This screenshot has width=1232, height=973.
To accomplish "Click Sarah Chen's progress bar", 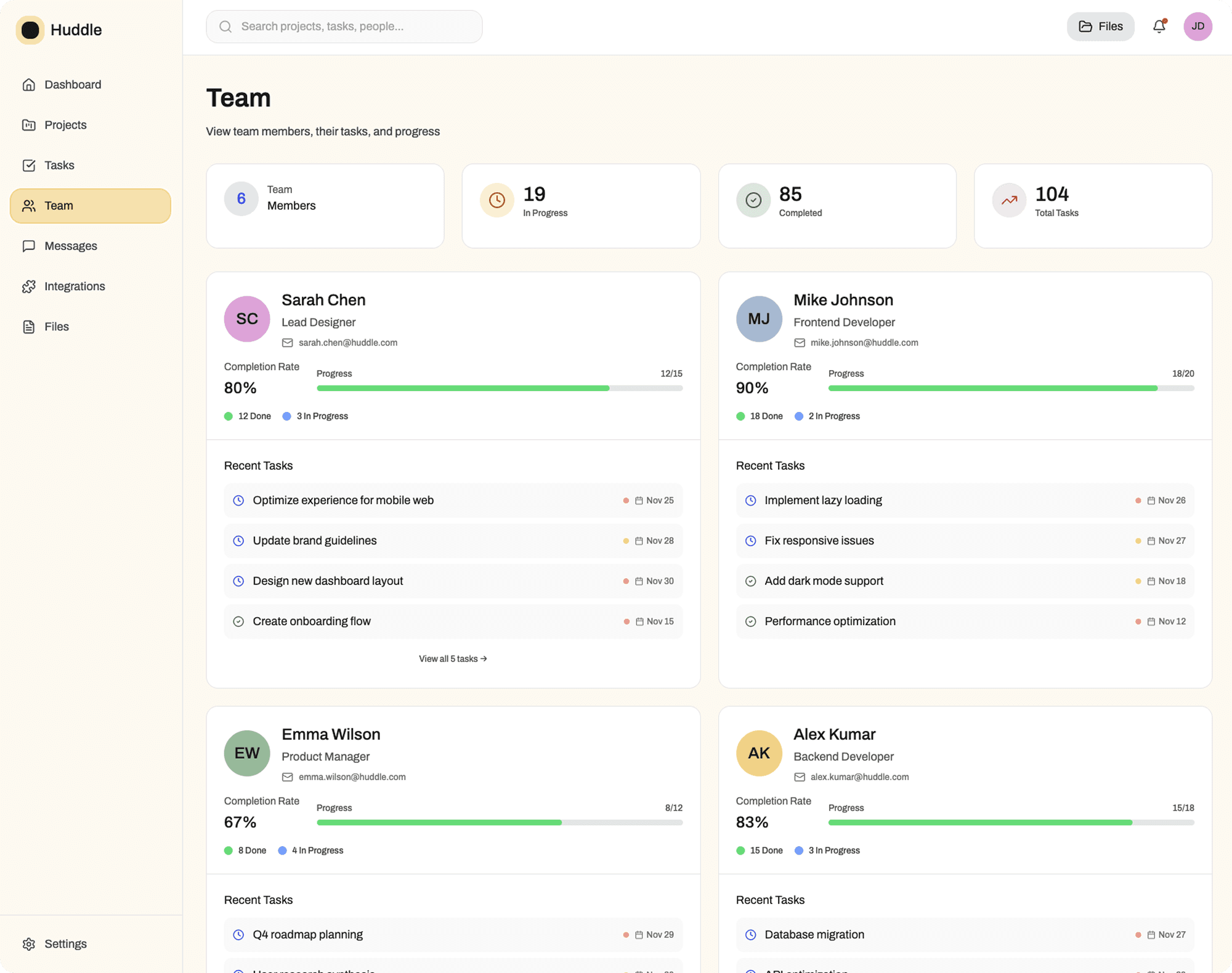I will (x=499, y=389).
